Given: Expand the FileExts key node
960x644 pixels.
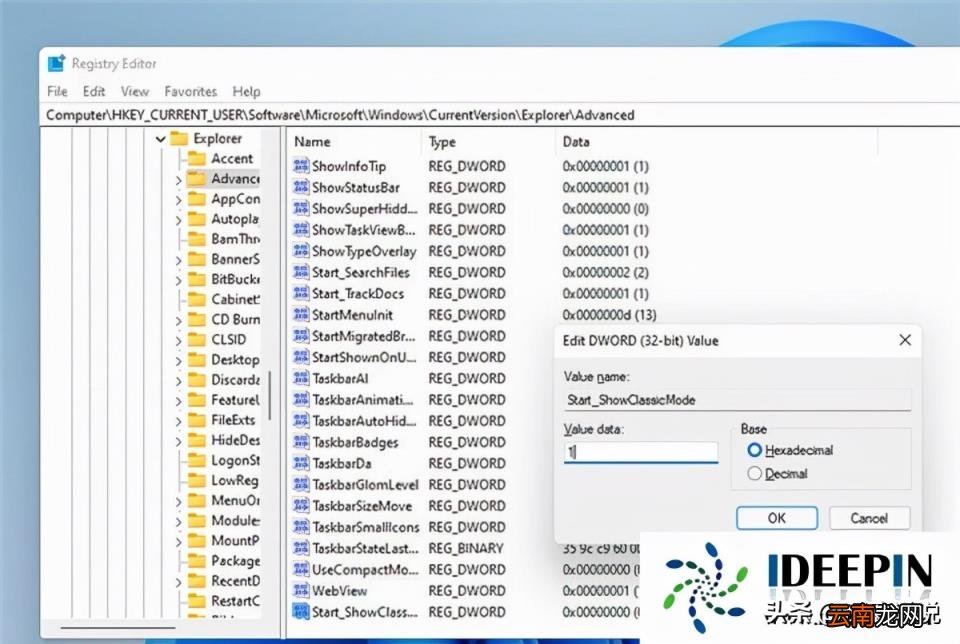Looking at the screenshot, I should pyautogui.click(x=178, y=421).
